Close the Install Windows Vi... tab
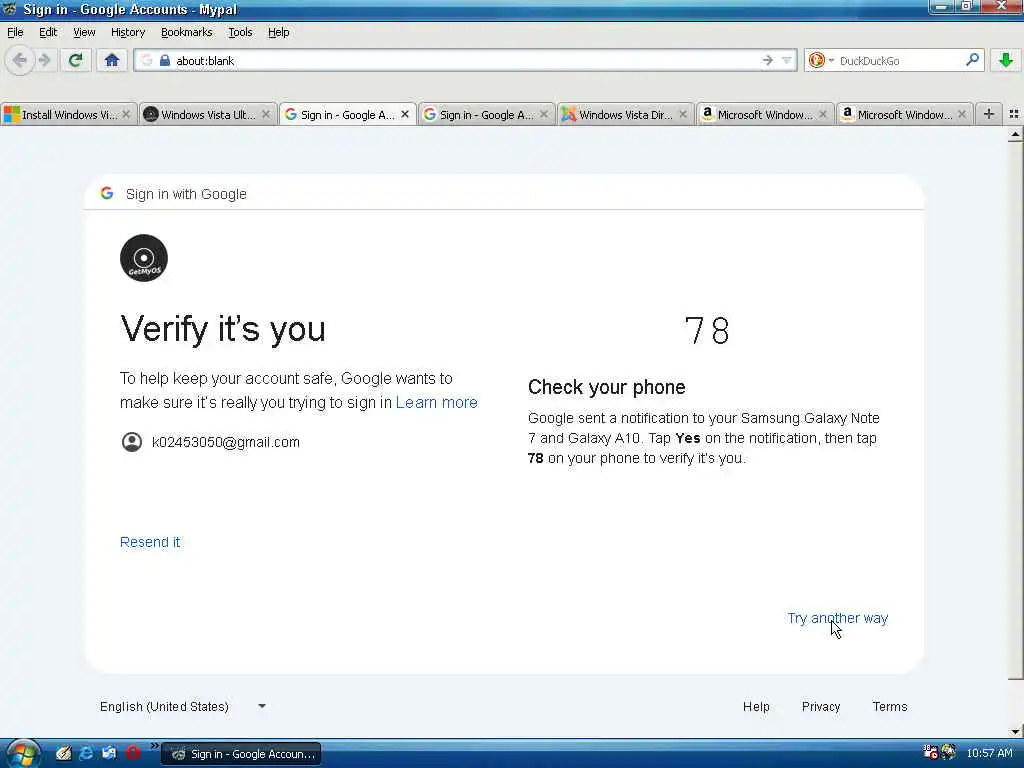 click(x=126, y=114)
